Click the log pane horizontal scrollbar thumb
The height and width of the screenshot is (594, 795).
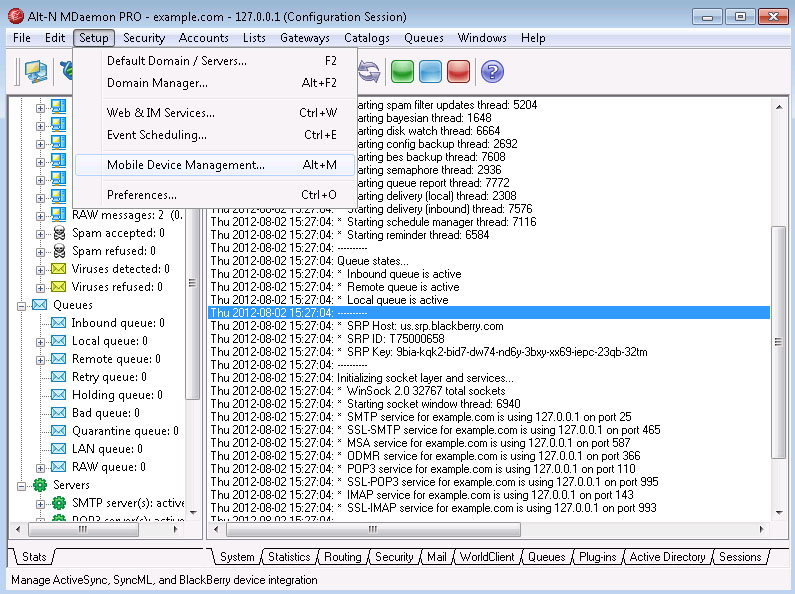373,530
